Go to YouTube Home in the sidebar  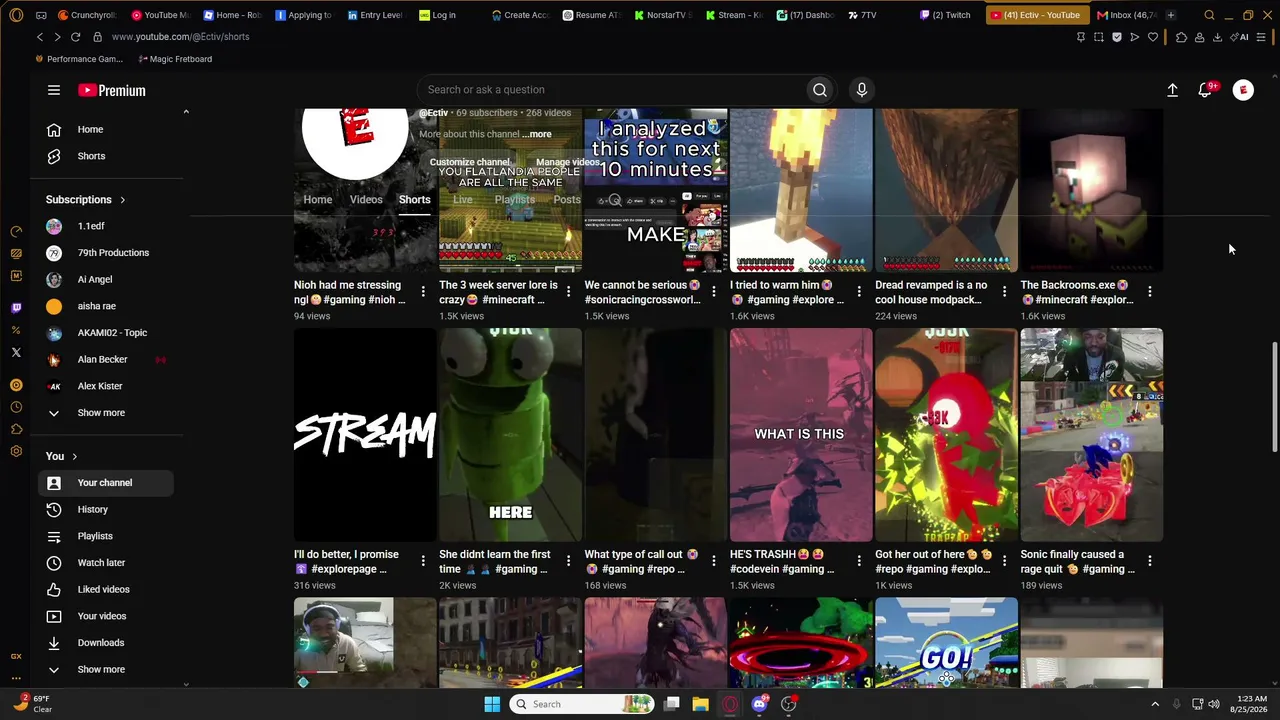coord(106,130)
